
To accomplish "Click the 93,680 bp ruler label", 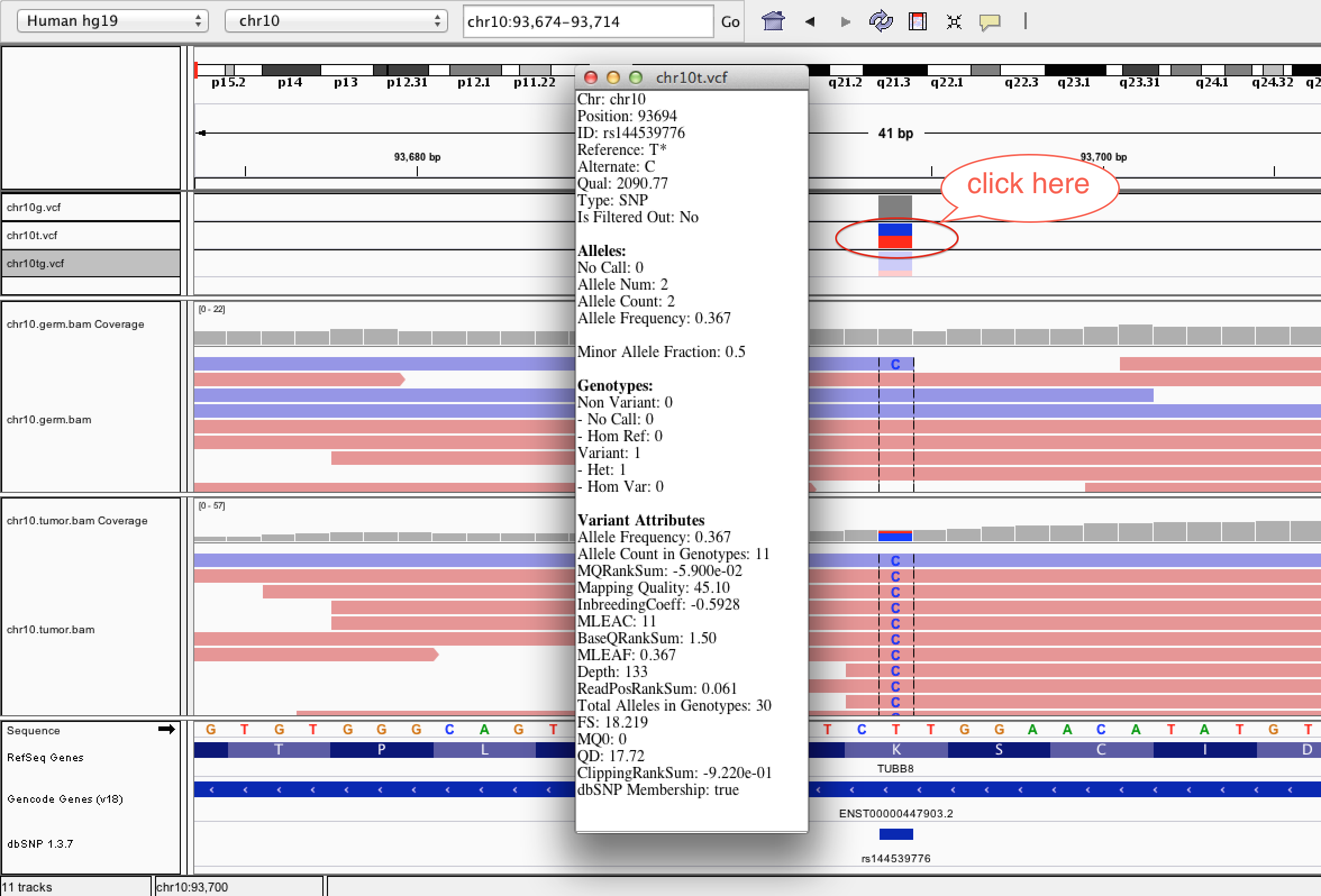I will 417,157.
